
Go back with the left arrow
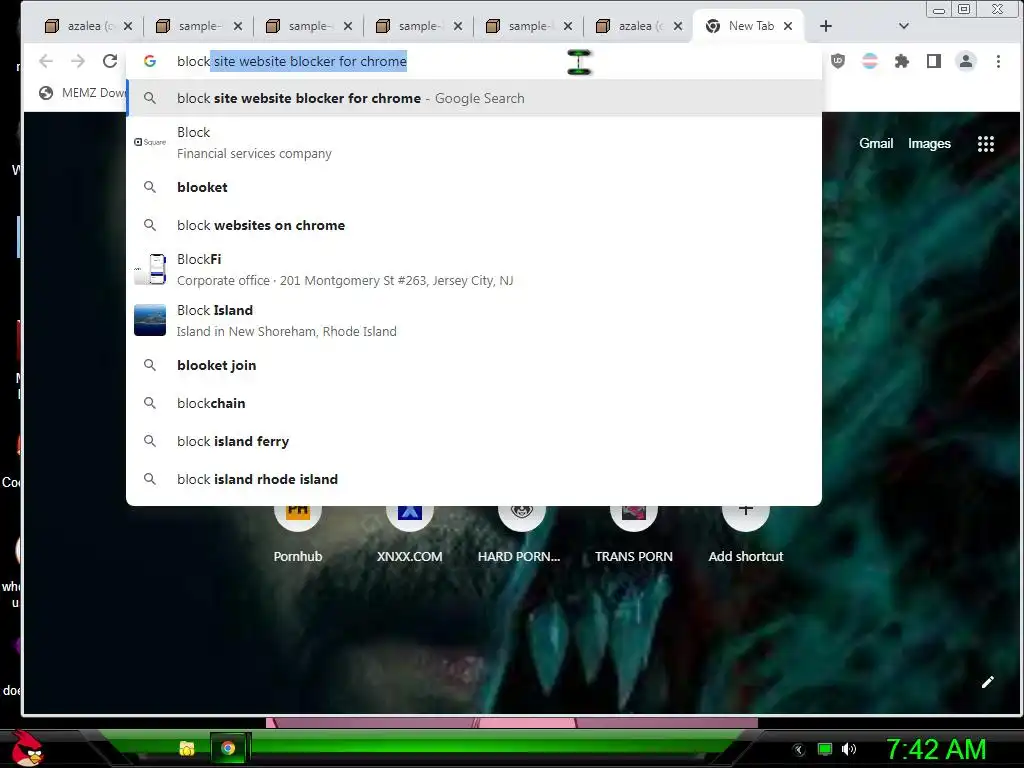coord(46,61)
